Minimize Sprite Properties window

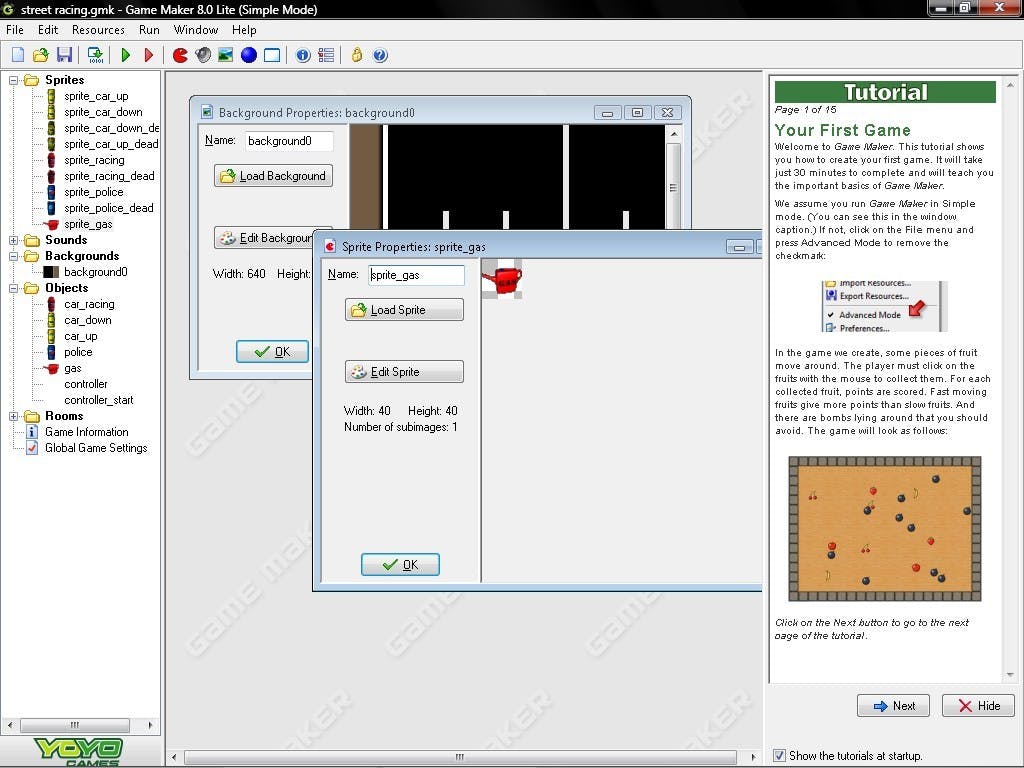pyautogui.click(x=739, y=247)
